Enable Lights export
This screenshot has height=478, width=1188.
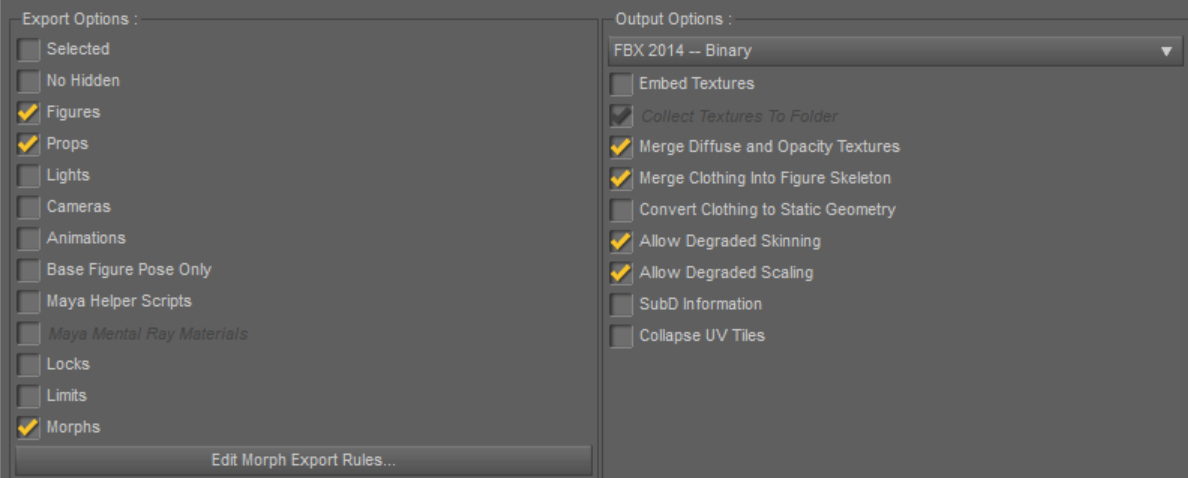pos(29,175)
